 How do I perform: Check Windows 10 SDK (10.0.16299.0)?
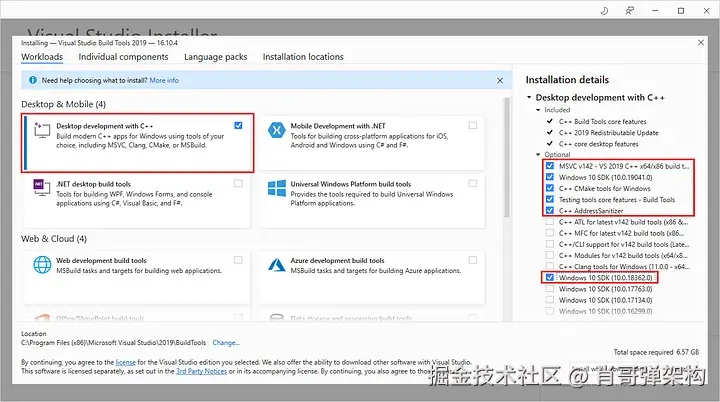[x=550, y=311]
